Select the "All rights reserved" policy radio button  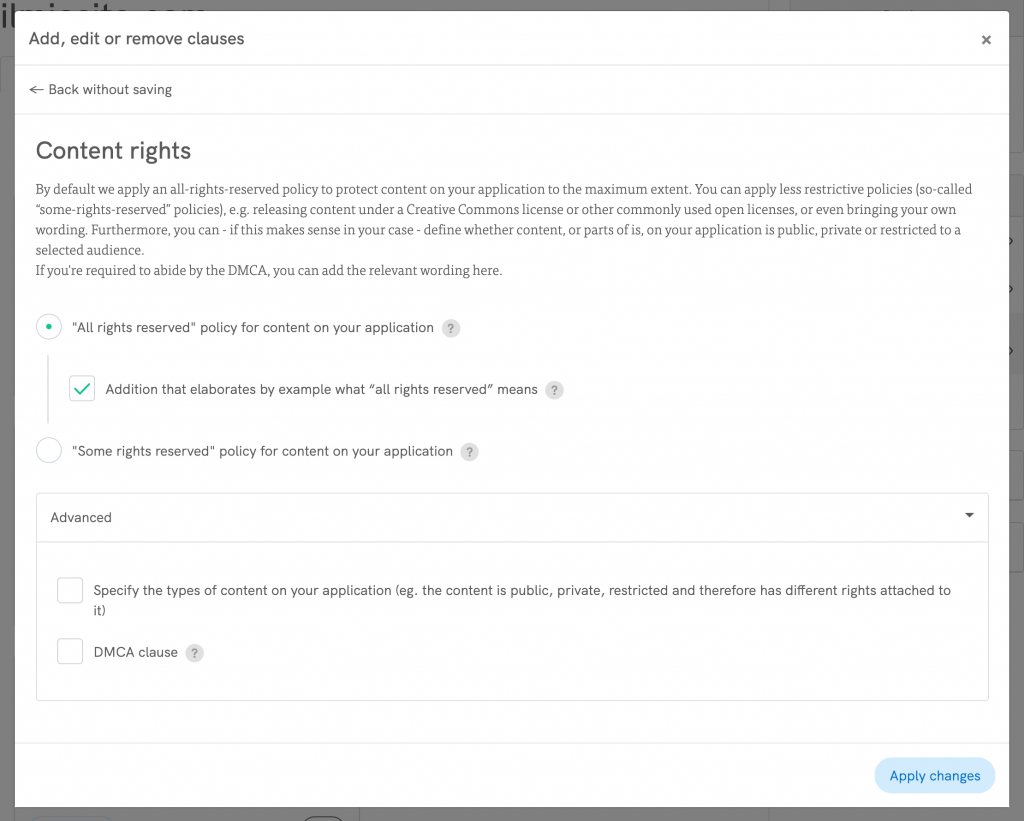click(48, 327)
